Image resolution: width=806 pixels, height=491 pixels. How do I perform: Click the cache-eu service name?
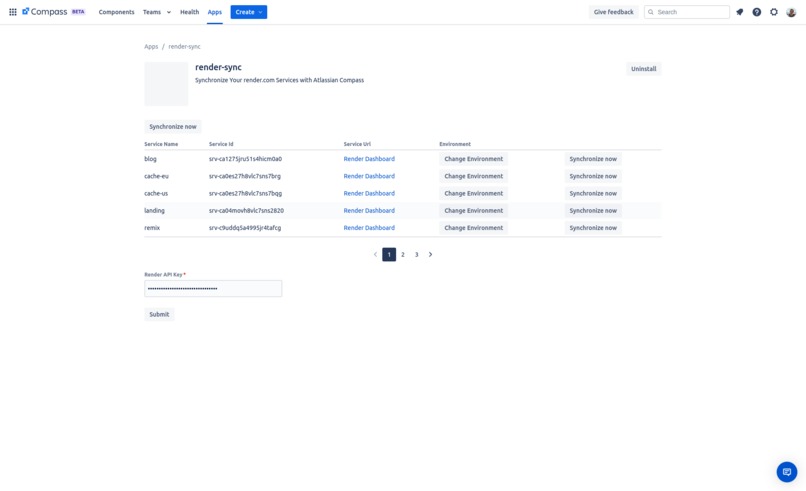[x=156, y=176]
